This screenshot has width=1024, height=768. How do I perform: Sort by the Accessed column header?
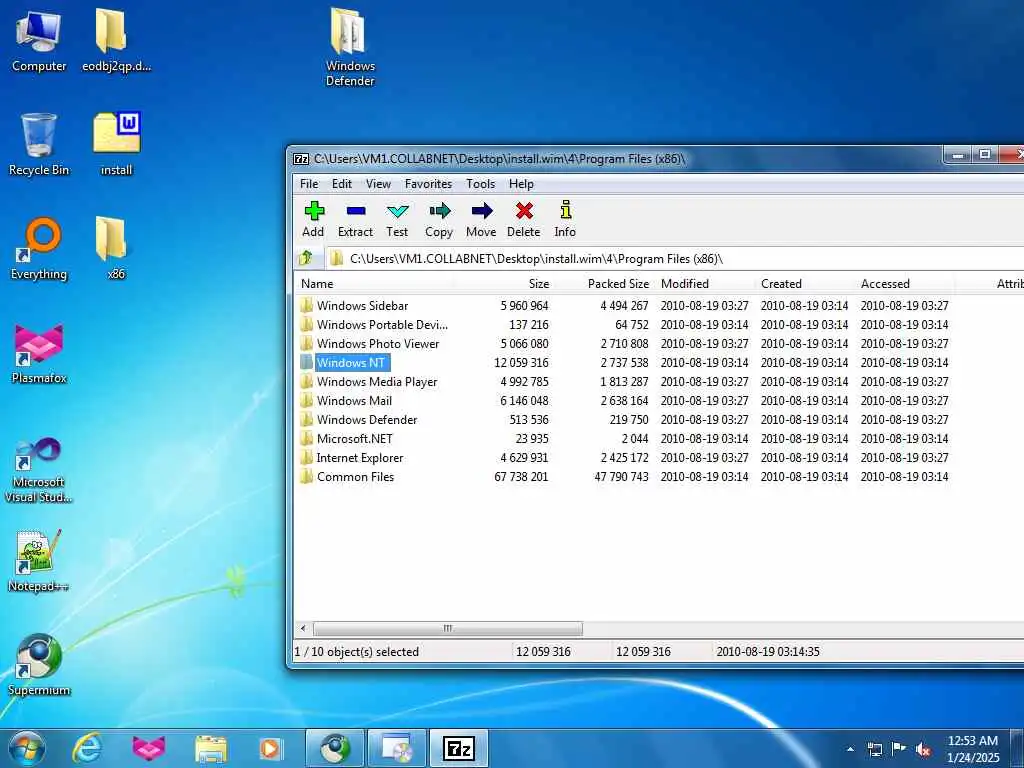[904, 283]
